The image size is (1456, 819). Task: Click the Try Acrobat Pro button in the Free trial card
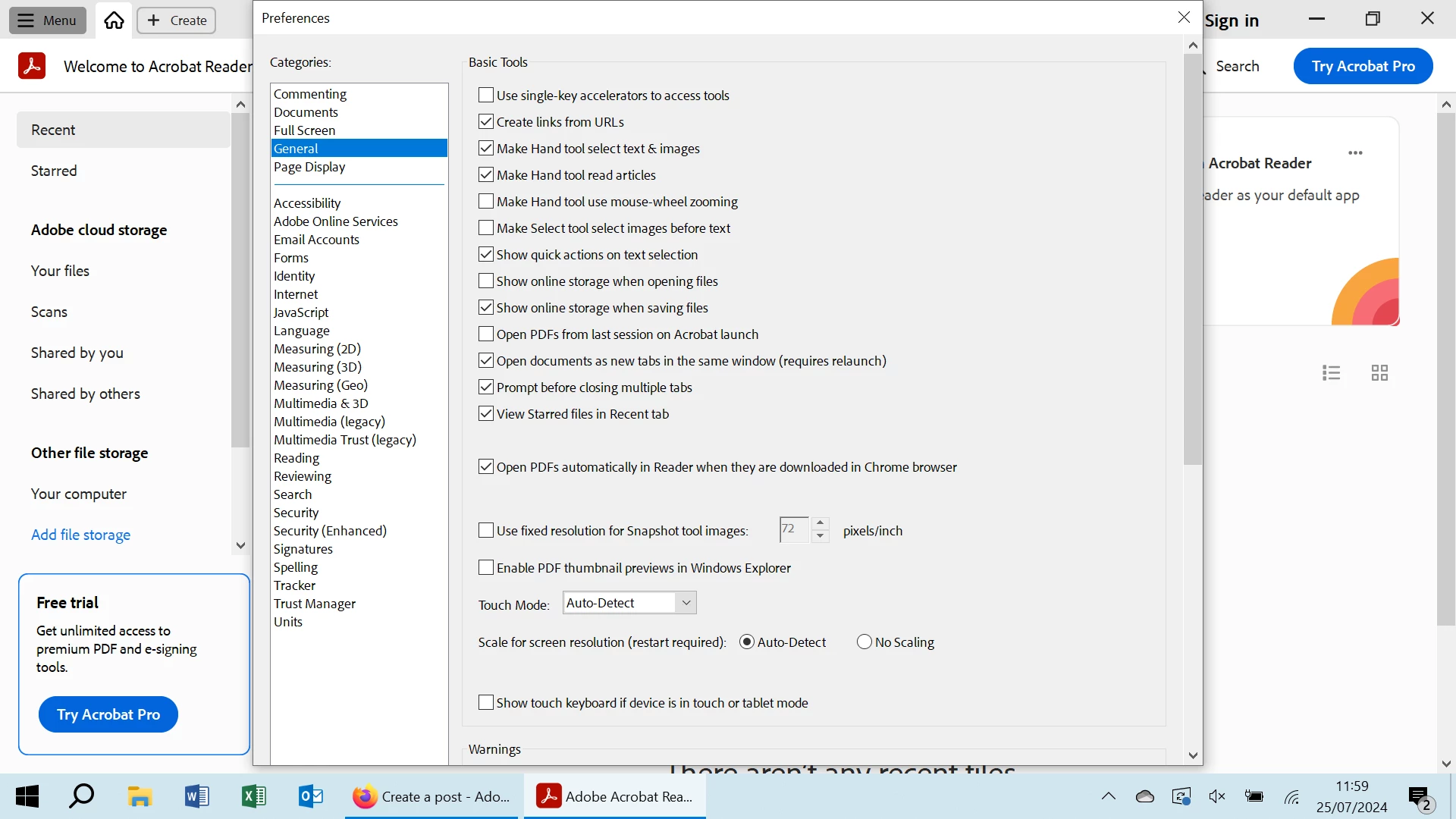[108, 714]
